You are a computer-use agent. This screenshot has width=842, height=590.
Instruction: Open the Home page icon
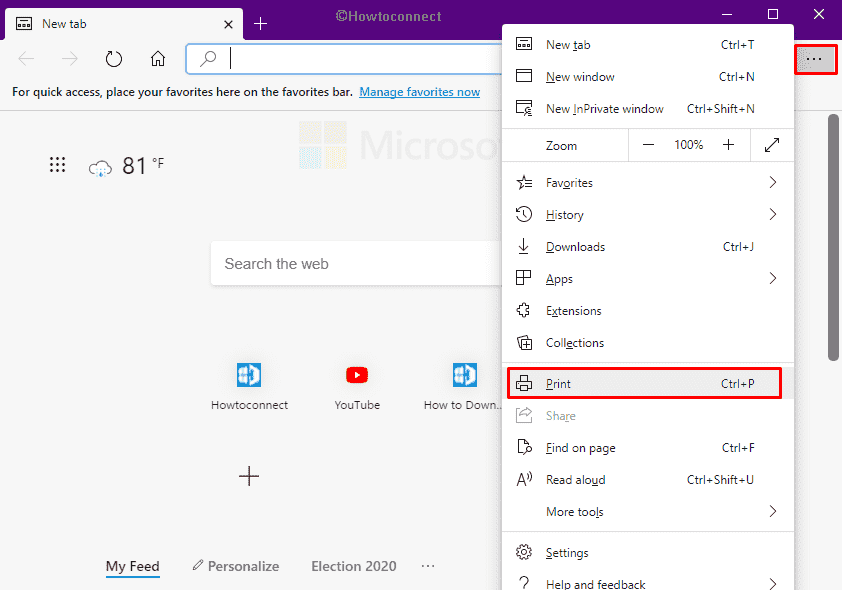[157, 58]
